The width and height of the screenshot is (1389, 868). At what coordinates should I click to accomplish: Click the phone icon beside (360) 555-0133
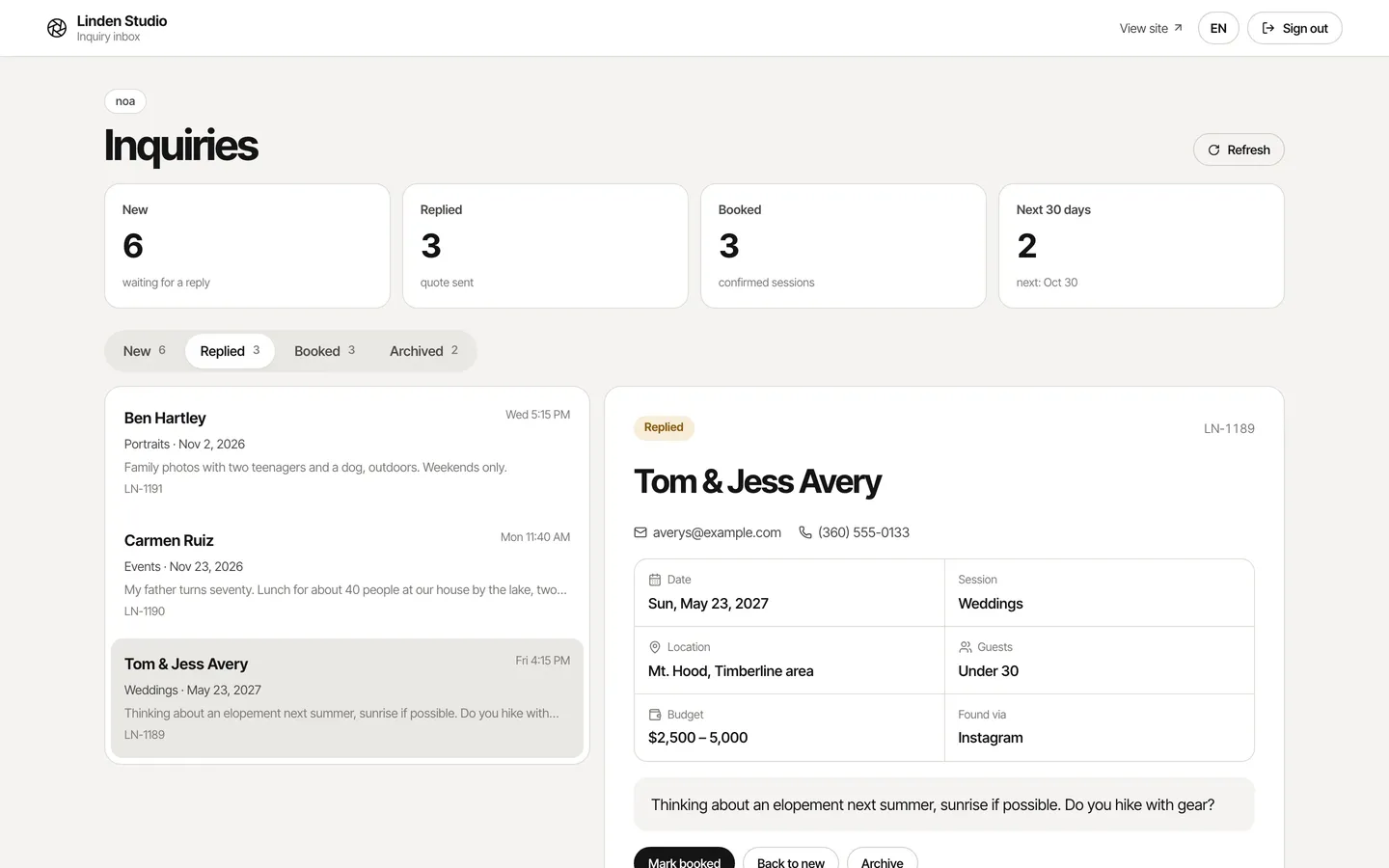click(x=805, y=532)
